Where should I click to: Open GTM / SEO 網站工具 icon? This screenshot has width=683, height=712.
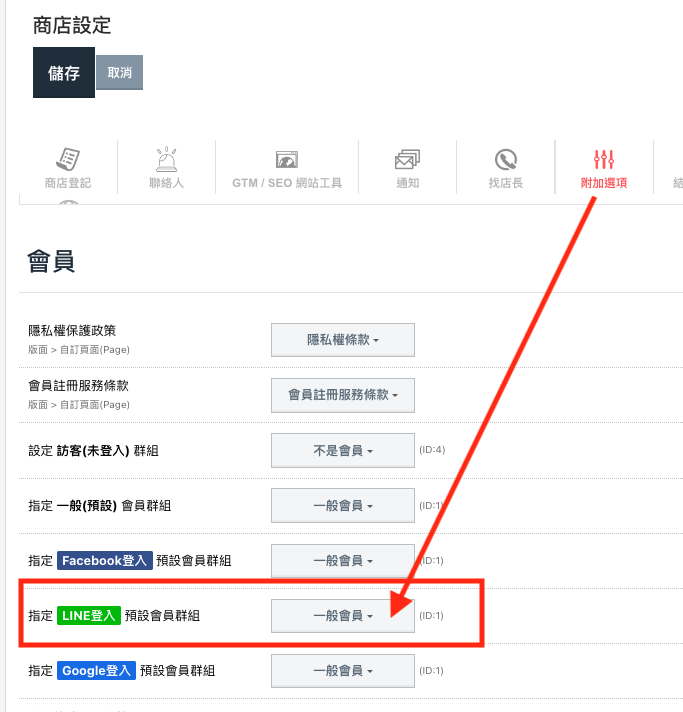pos(287,160)
